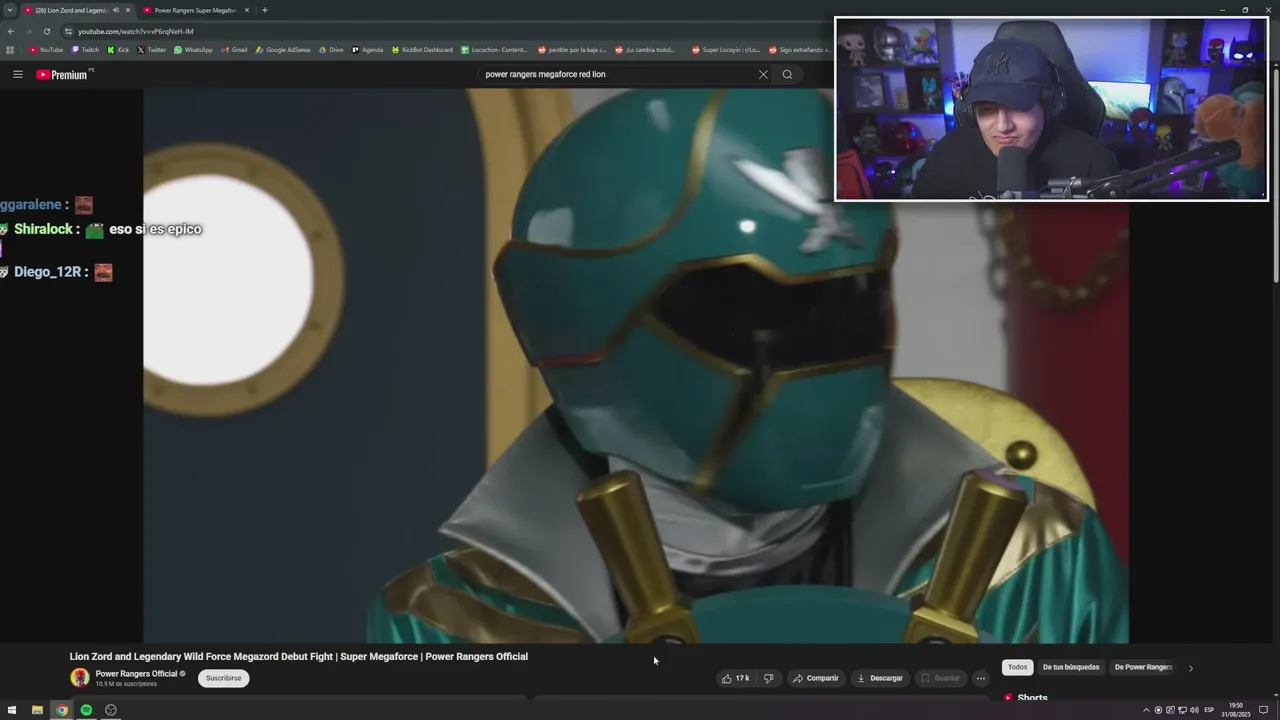Image resolution: width=1280 pixels, height=720 pixels.
Task: Open the apps grid in the bookmarks bar
Action: coord(10,50)
